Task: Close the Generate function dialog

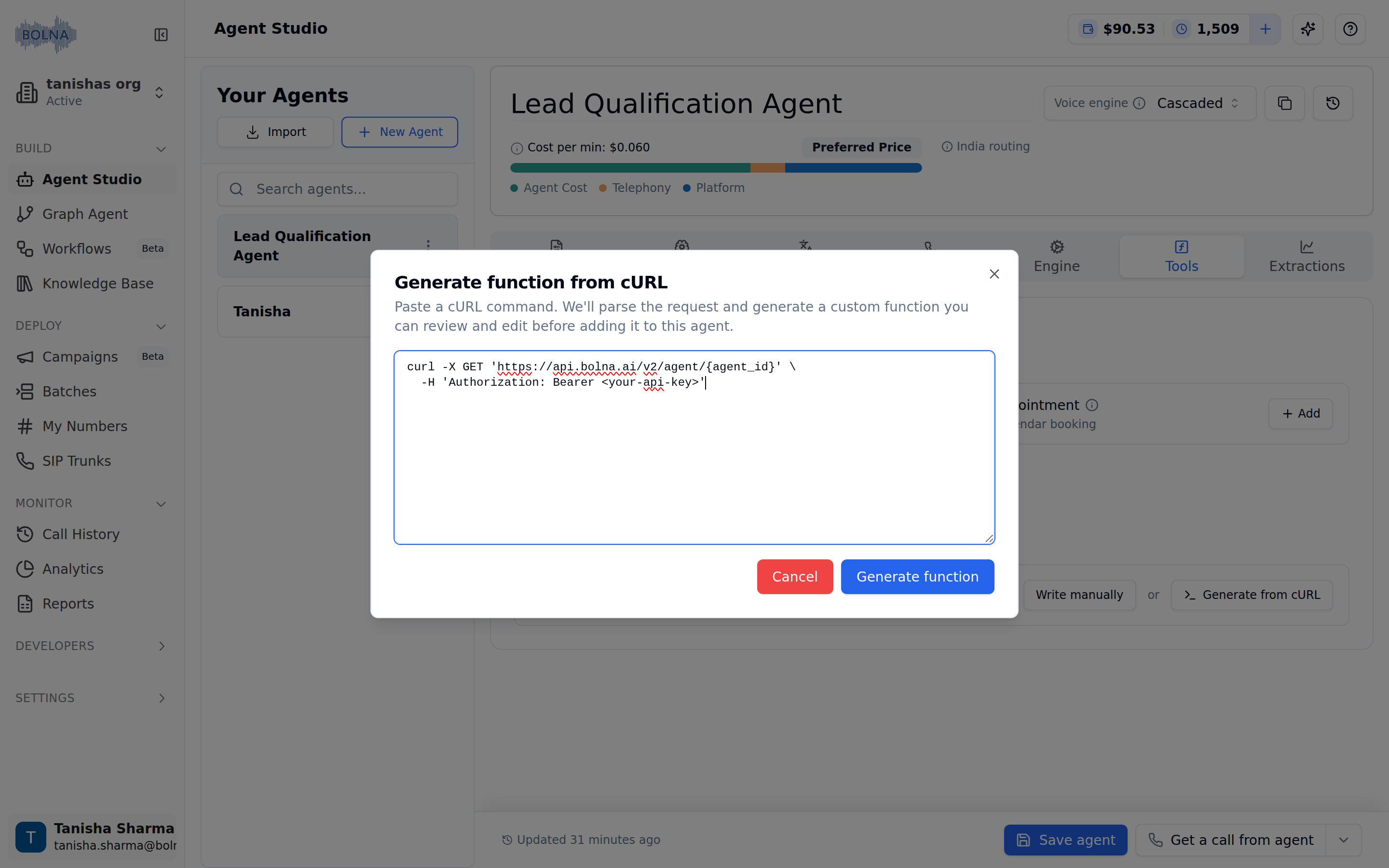Action: 994,274
